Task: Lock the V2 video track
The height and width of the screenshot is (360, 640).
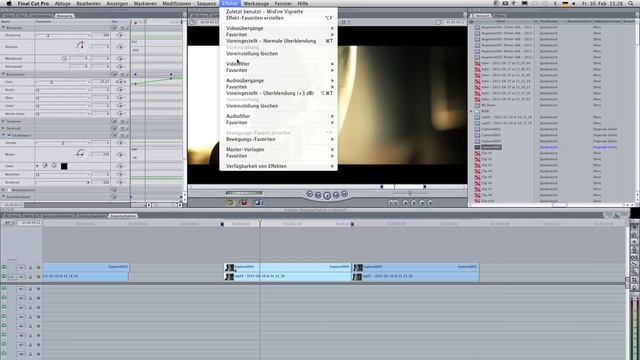Action: click(x=30, y=268)
